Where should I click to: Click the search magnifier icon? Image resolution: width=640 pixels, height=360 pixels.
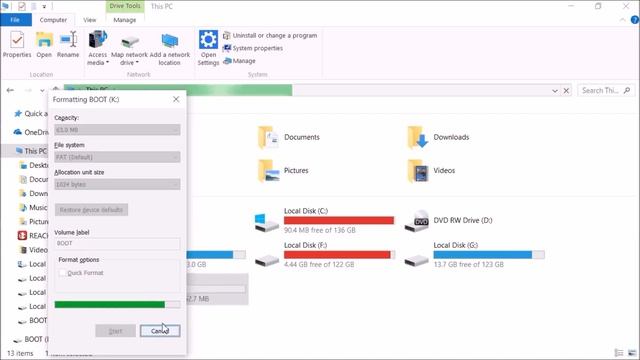coord(627,90)
